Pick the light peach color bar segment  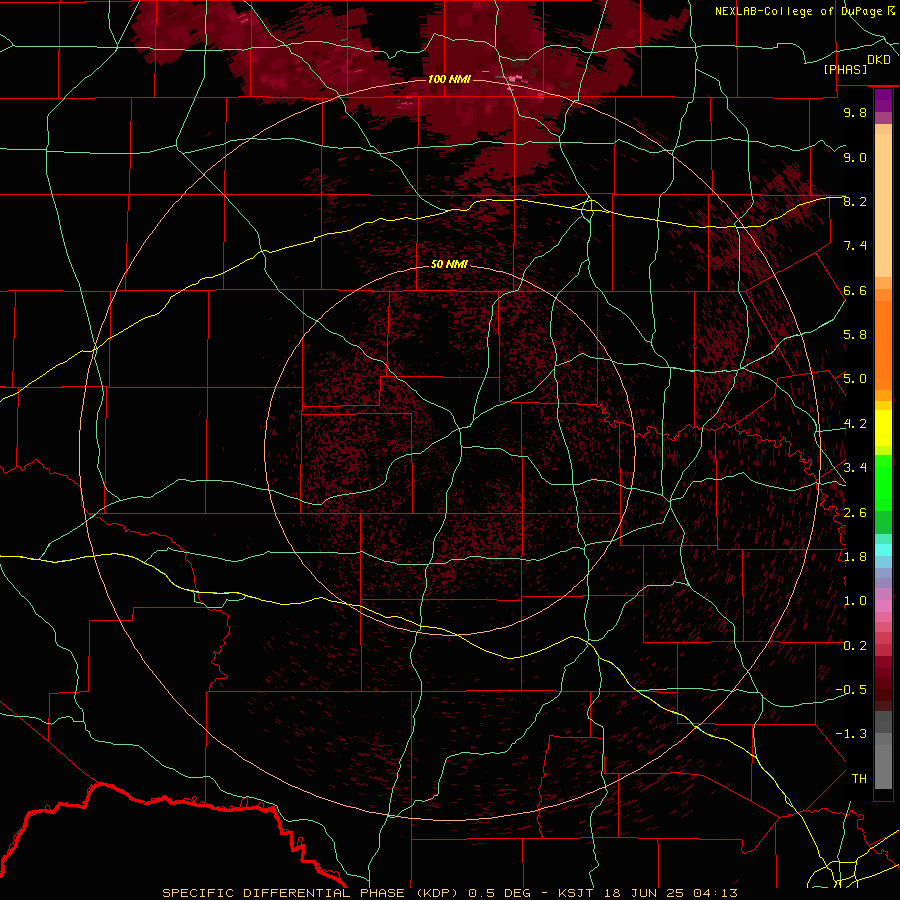(x=883, y=207)
